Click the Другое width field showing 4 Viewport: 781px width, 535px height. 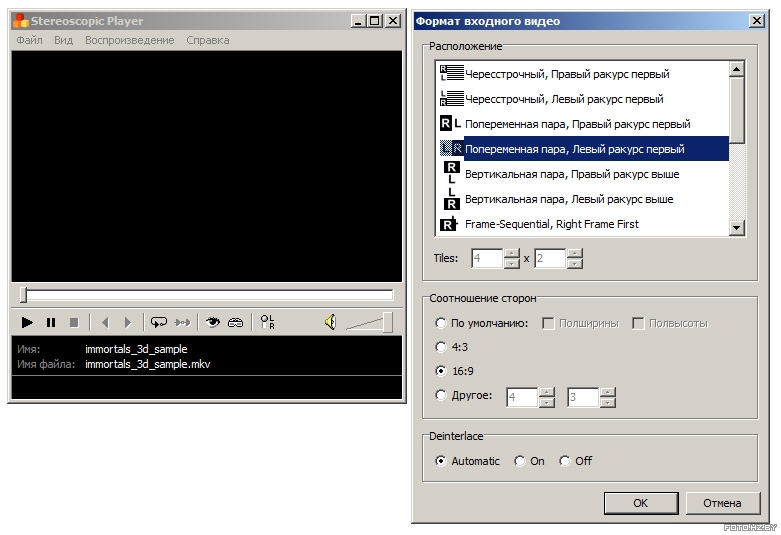click(x=521, y=397)
